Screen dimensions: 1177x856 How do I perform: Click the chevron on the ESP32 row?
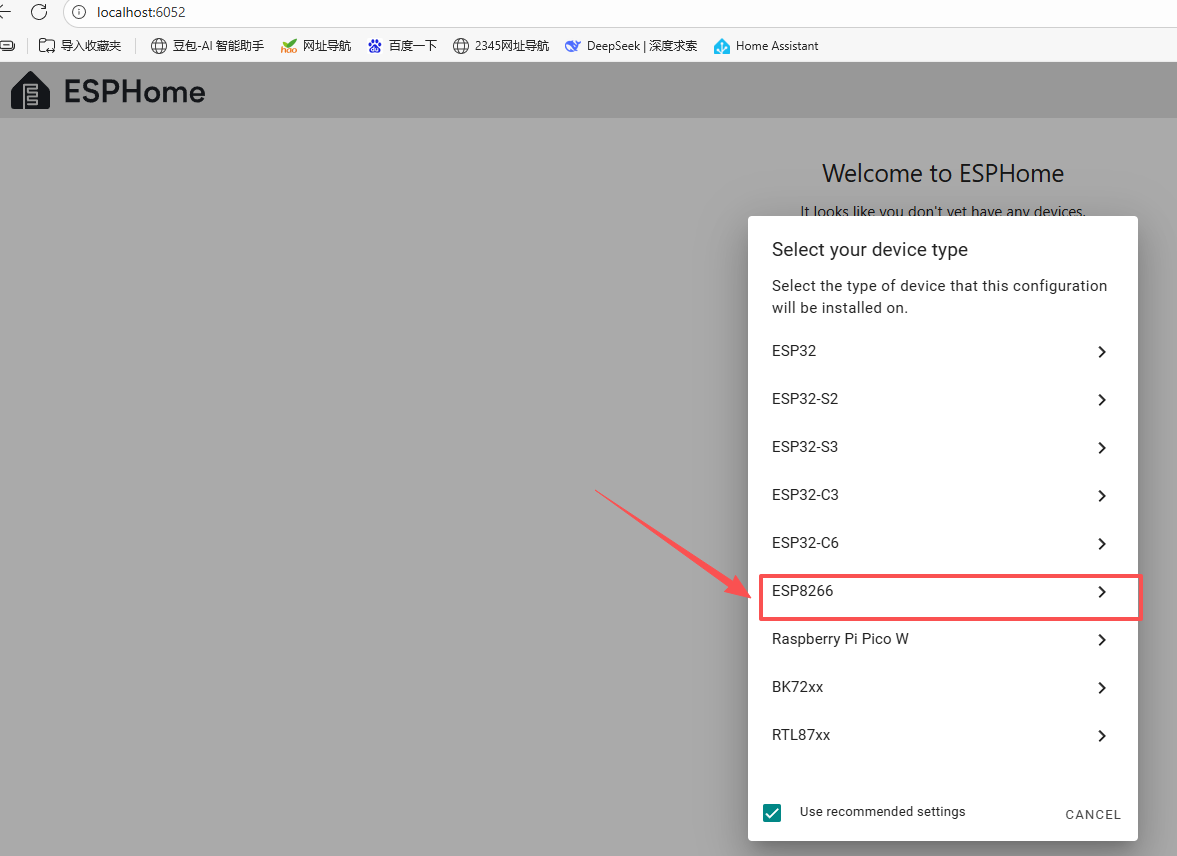click(1102, 351)
